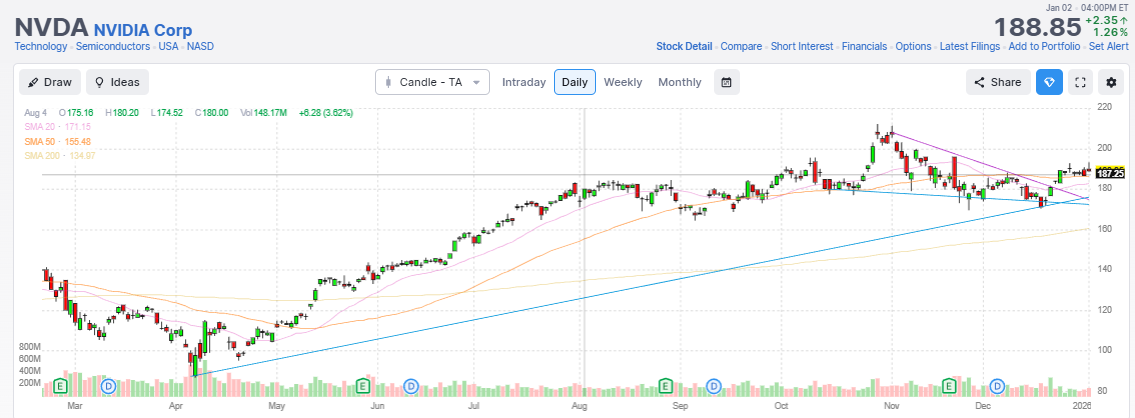Open the Financials menu link

pos(864,46)
